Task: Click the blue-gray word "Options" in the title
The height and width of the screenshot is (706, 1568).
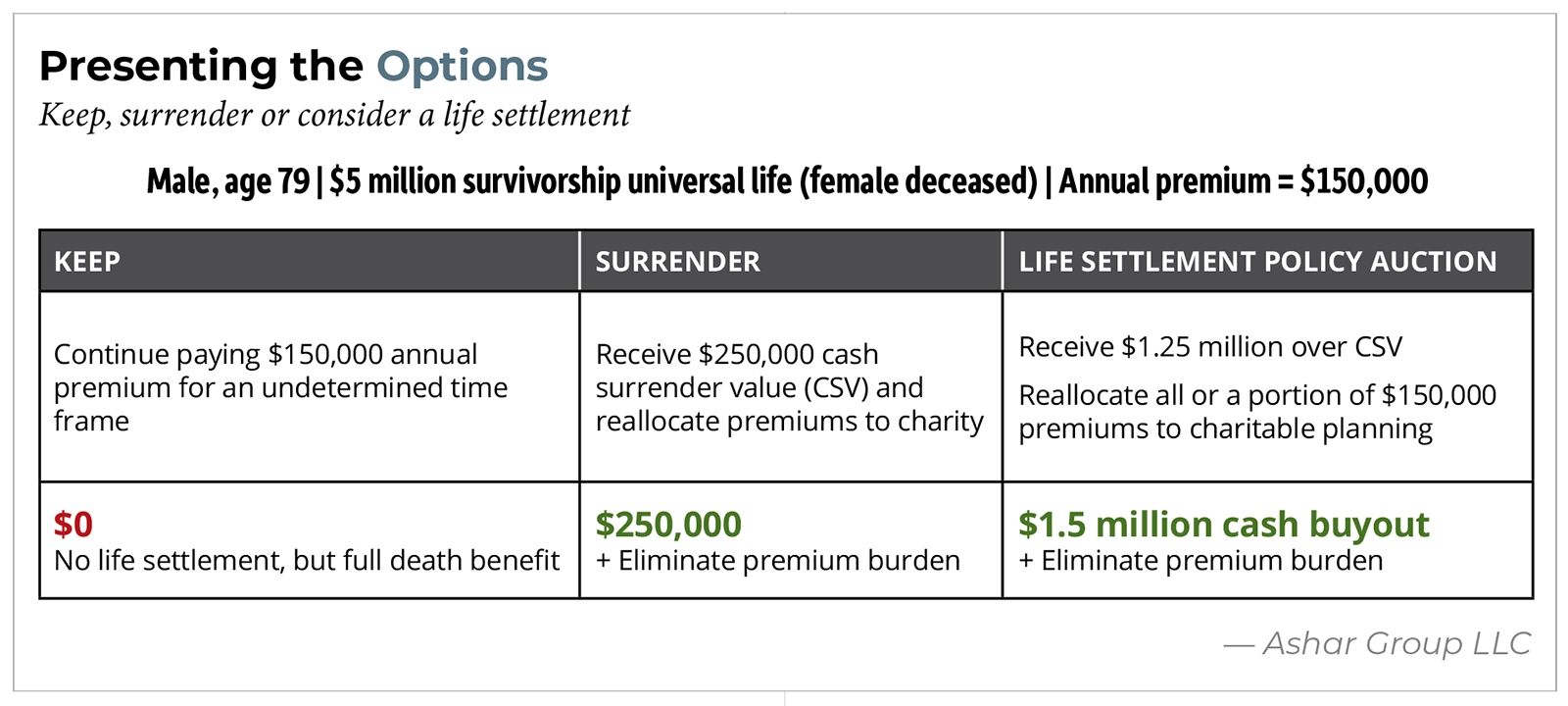Action: 462,67
